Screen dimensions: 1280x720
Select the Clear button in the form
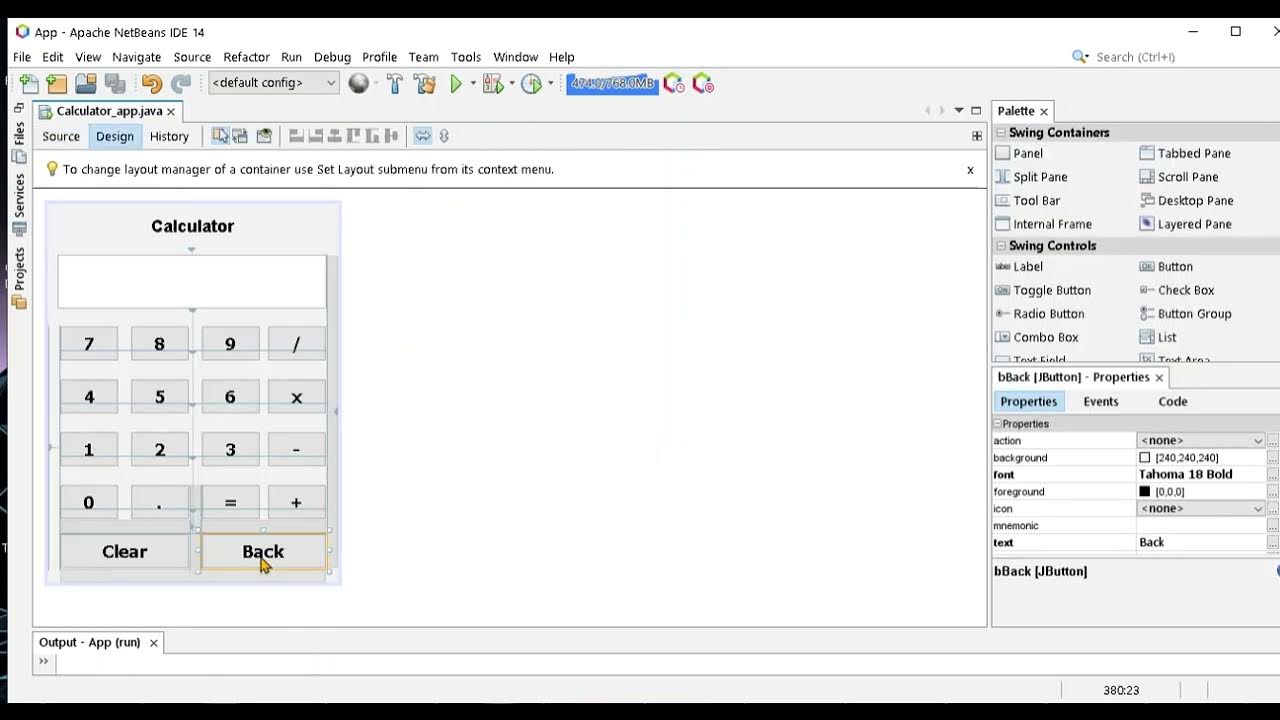pyautogui.click(x=125, y=552)
